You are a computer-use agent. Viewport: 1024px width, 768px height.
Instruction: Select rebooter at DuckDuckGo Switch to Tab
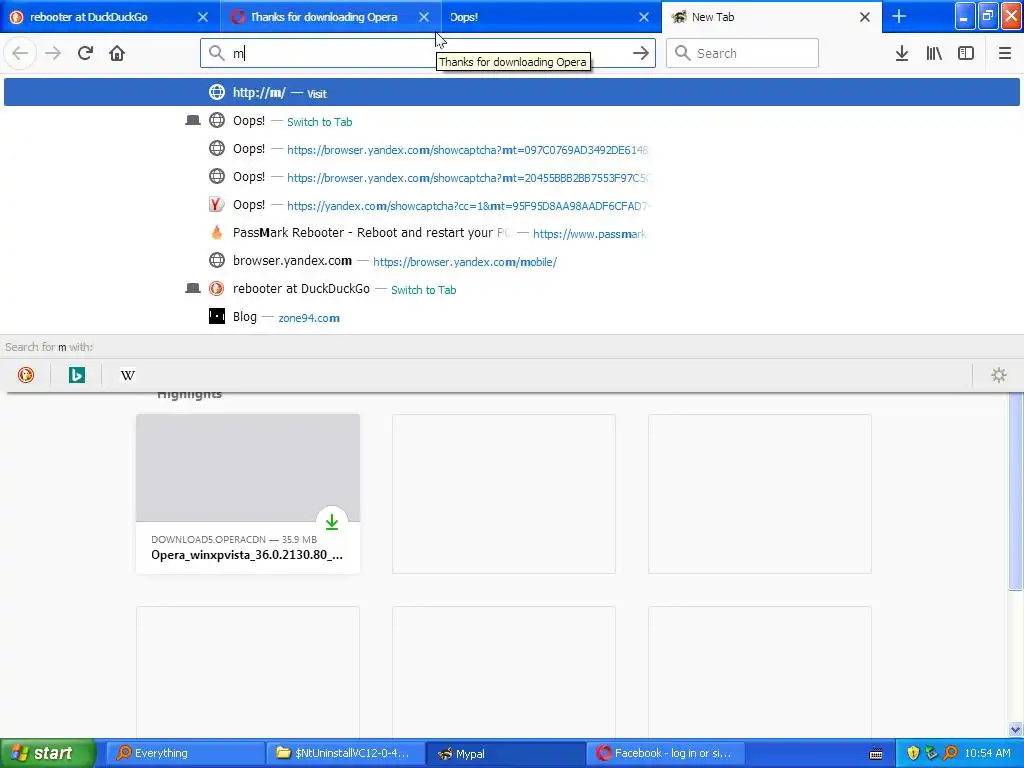pos(511,289)
